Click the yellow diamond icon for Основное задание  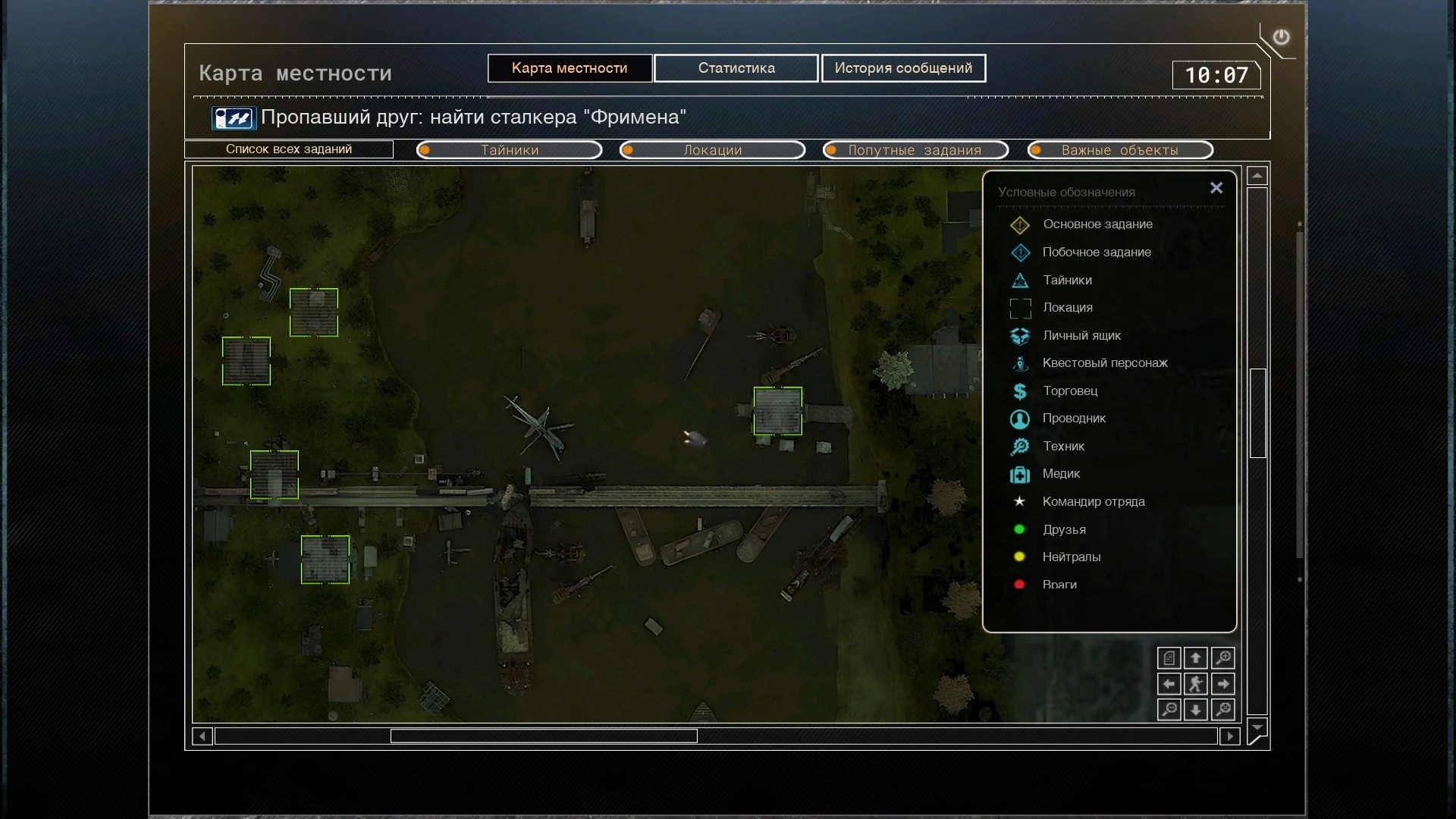(x=1020, y=225)
